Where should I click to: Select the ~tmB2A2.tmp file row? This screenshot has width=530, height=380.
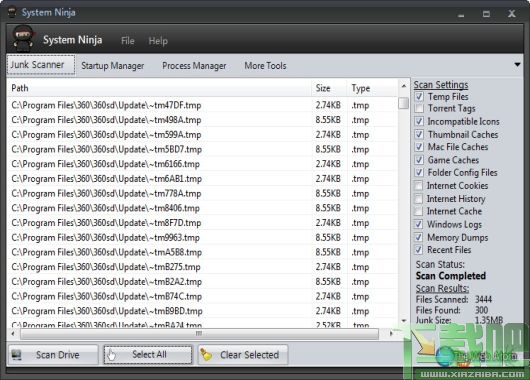pos(202,282)
